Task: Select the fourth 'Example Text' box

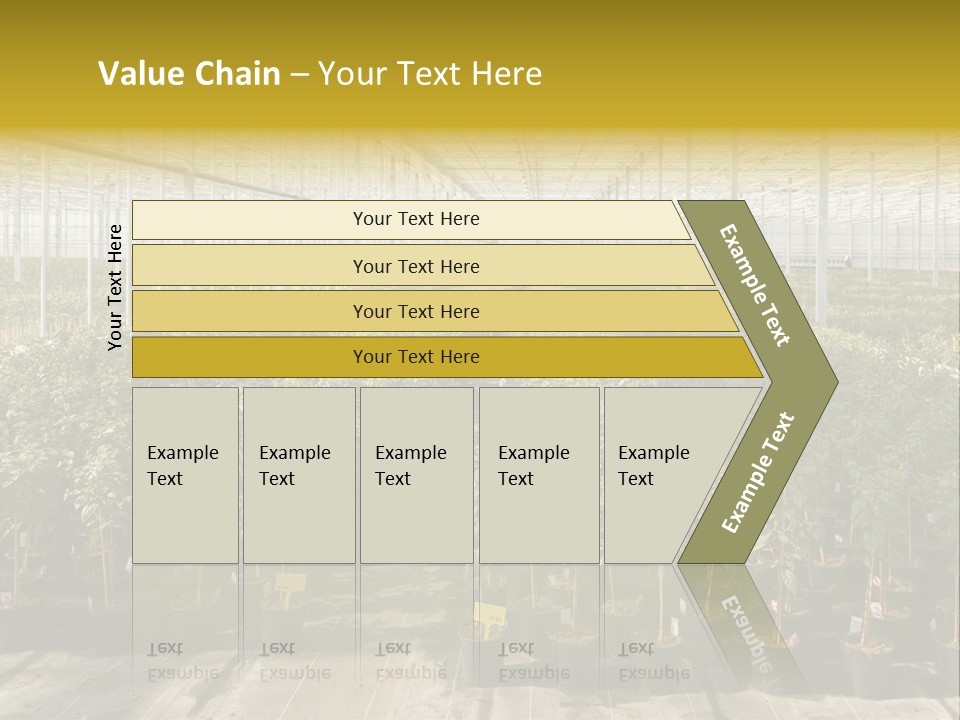Action: pyautogui.click(x=538, y=474)
